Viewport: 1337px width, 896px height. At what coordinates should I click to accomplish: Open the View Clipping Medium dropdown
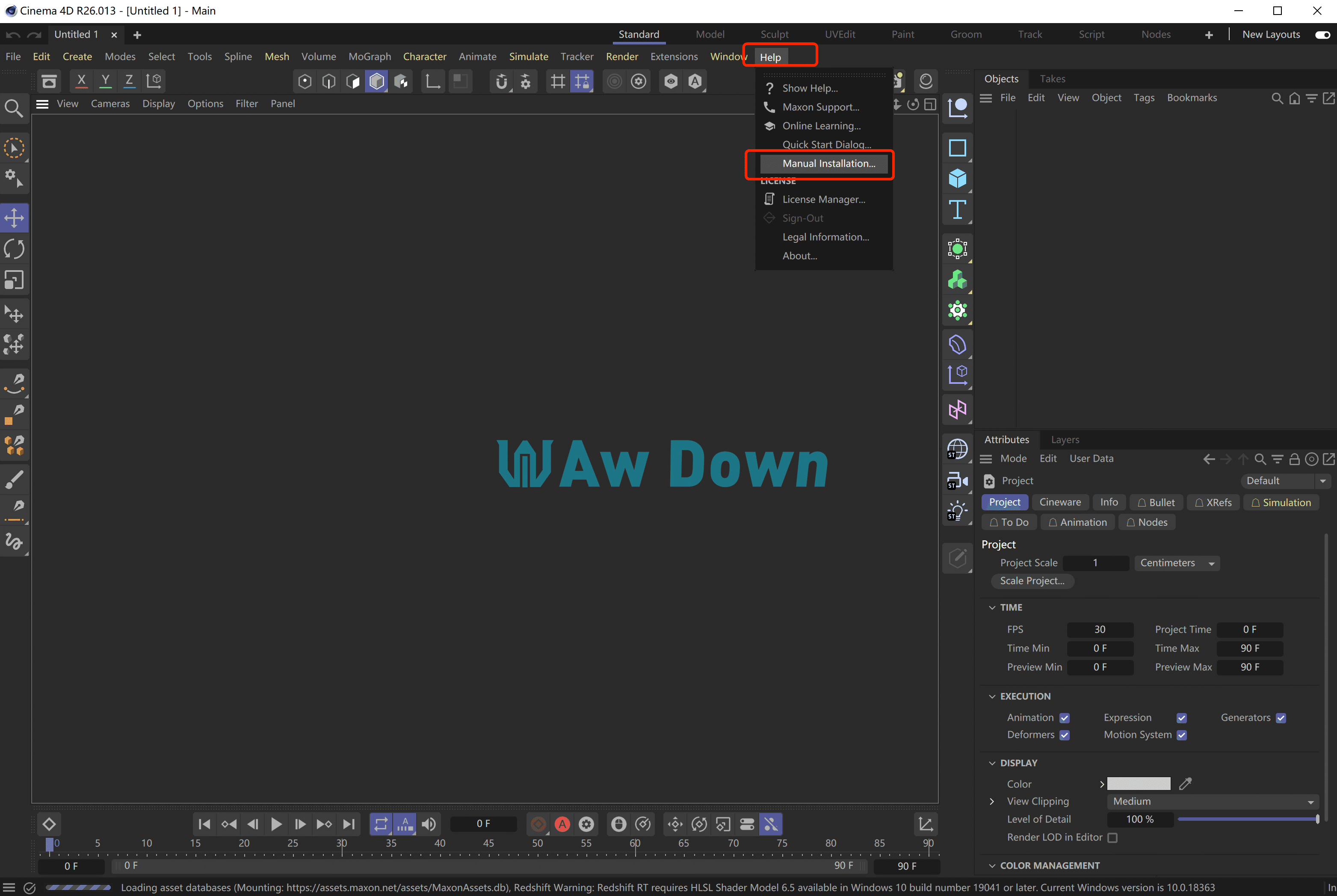[x=1213, y=802]
